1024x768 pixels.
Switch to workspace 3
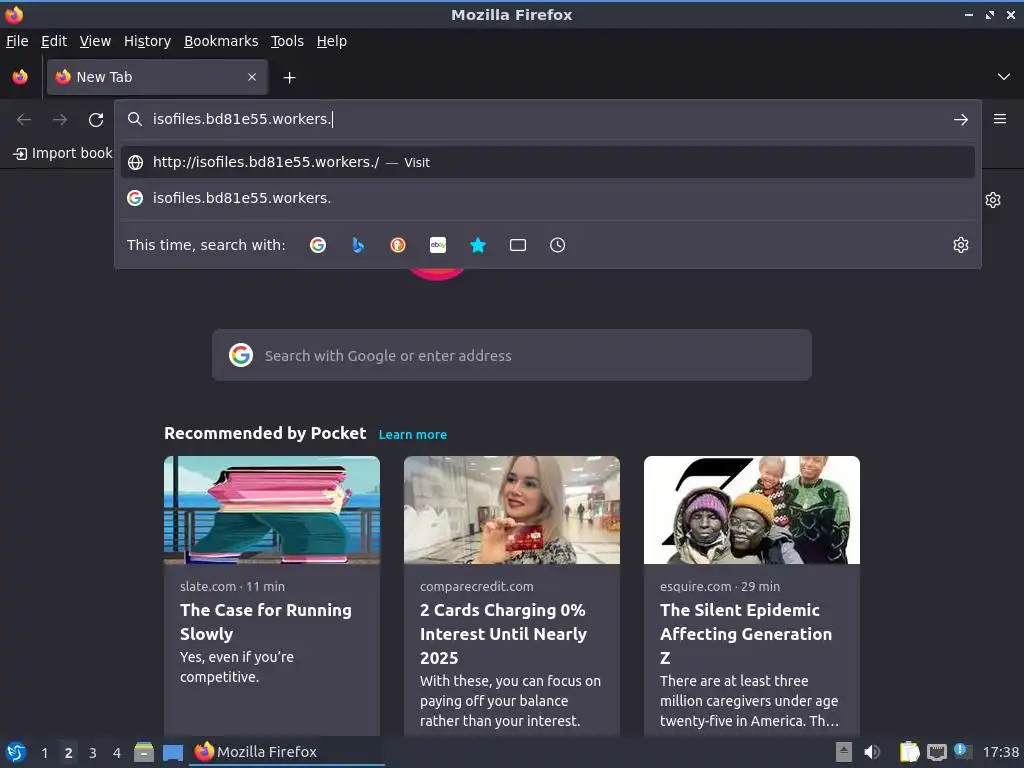pyautogui.click(x=93, y=753)
